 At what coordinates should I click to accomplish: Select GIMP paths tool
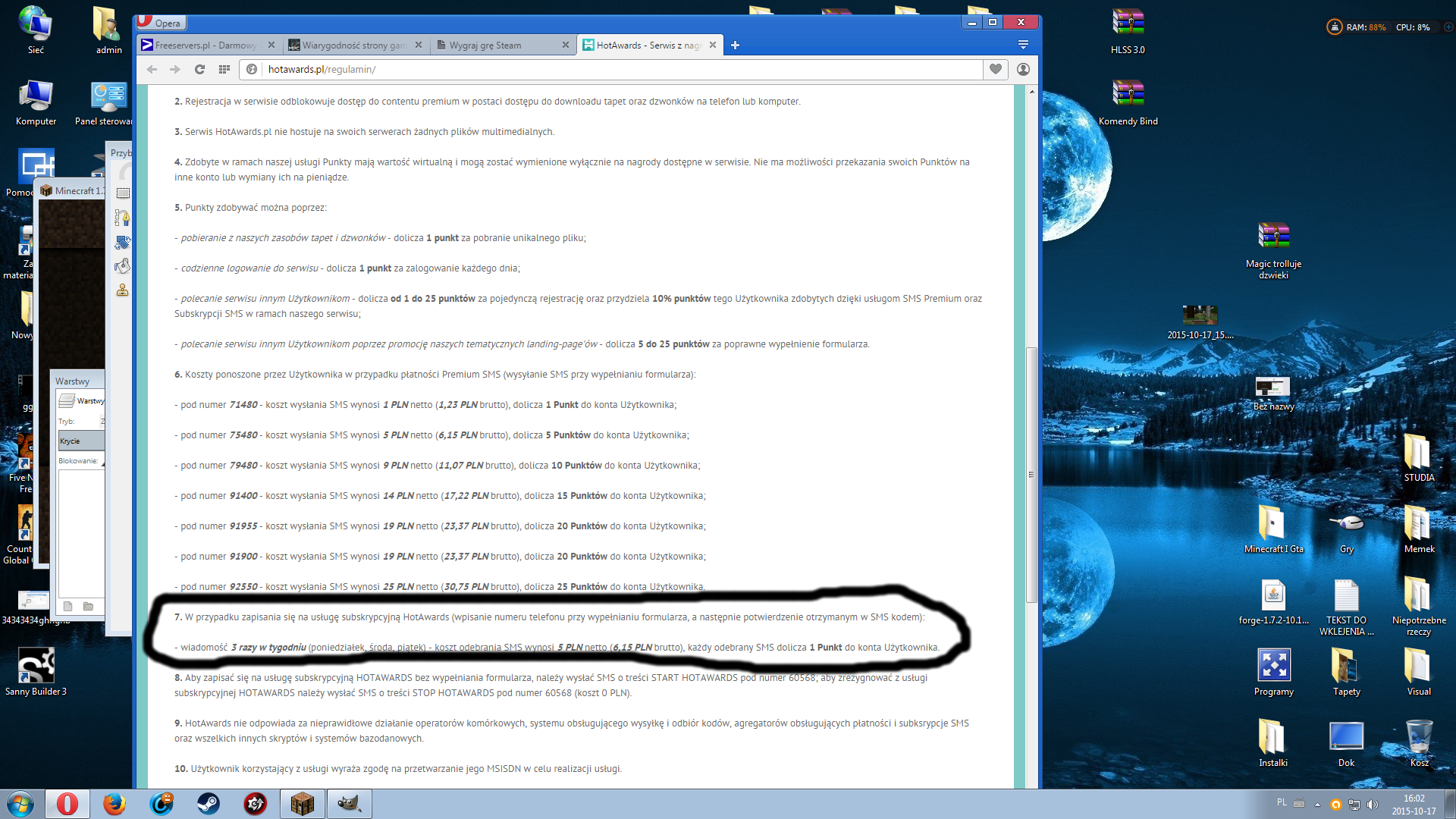point(123,218)
